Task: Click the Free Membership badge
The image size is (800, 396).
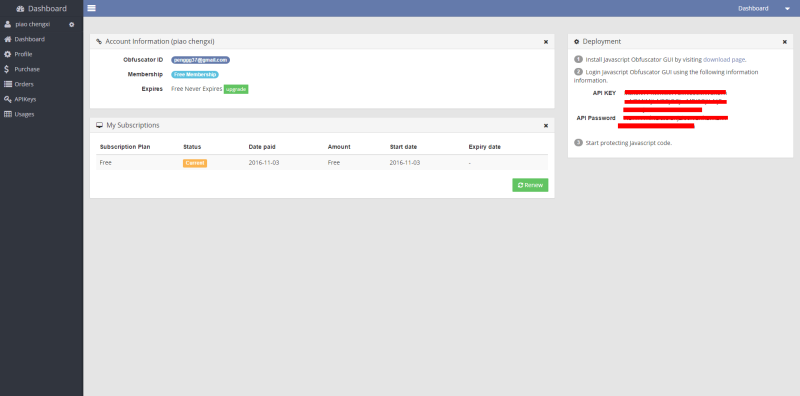Action: point(195,75)
